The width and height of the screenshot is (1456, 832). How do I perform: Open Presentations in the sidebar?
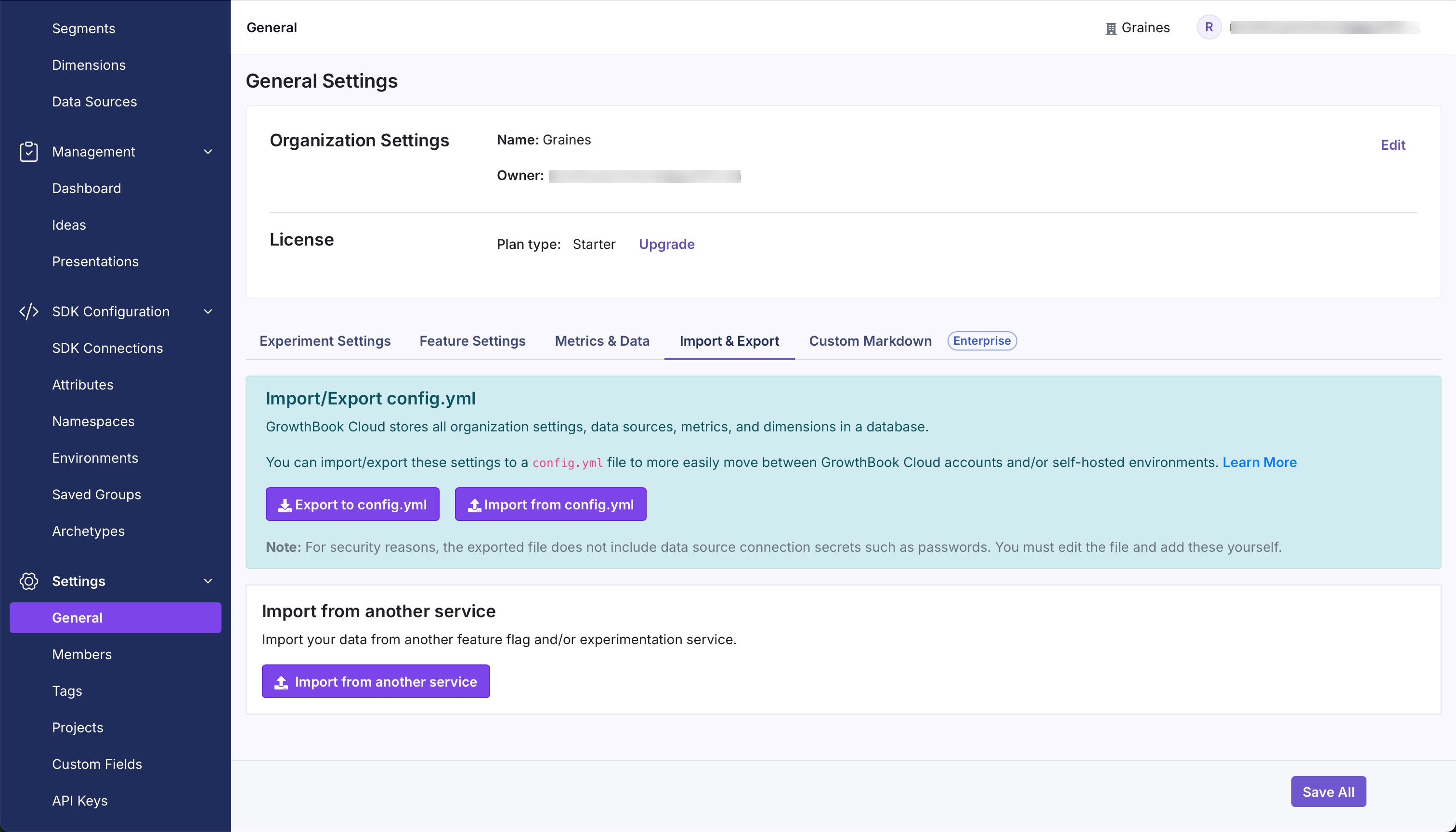[x=95, y=261]
